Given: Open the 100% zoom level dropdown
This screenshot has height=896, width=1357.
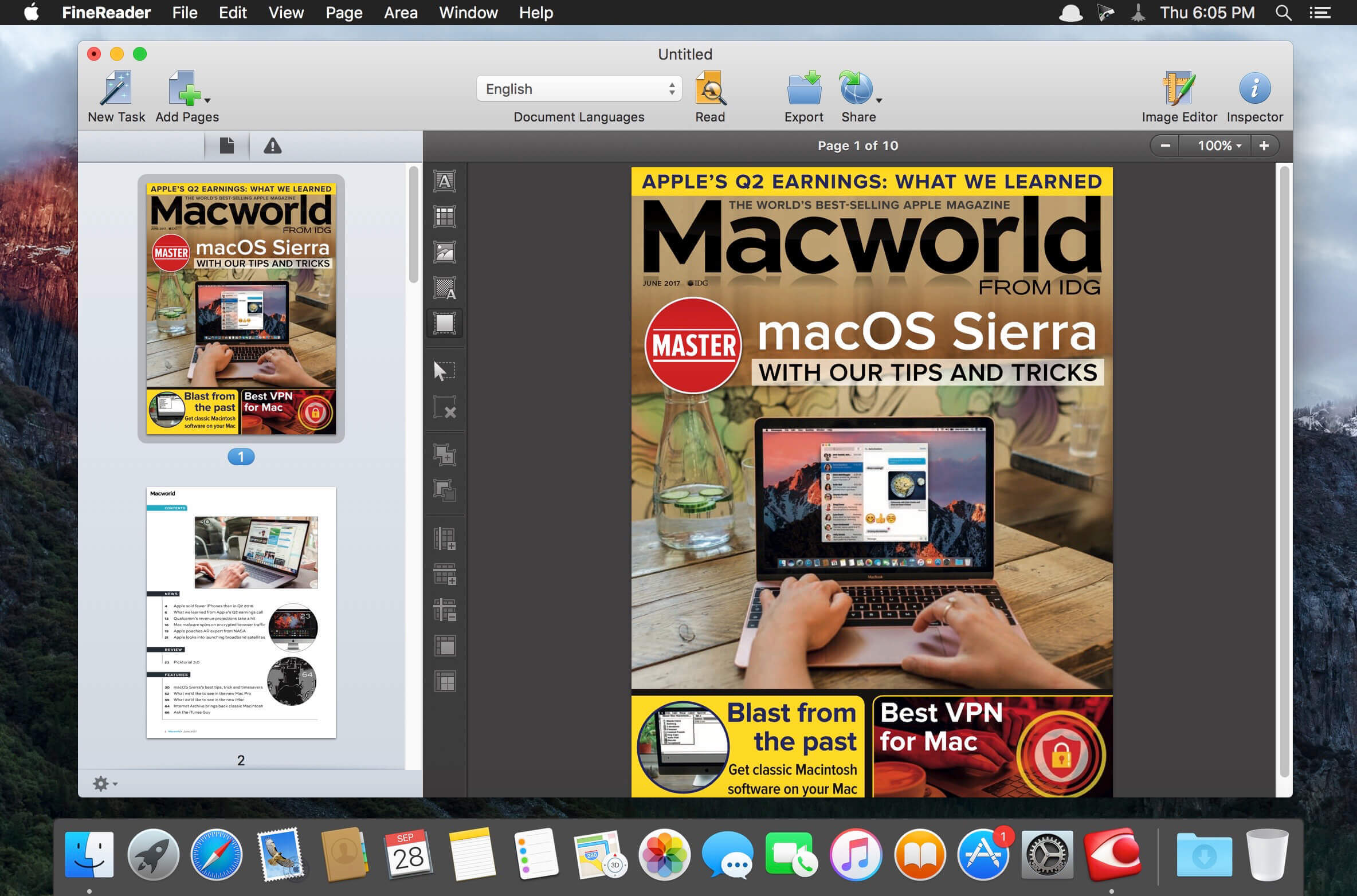Looking at the screenshot, I should click(x=1218, y=146).
